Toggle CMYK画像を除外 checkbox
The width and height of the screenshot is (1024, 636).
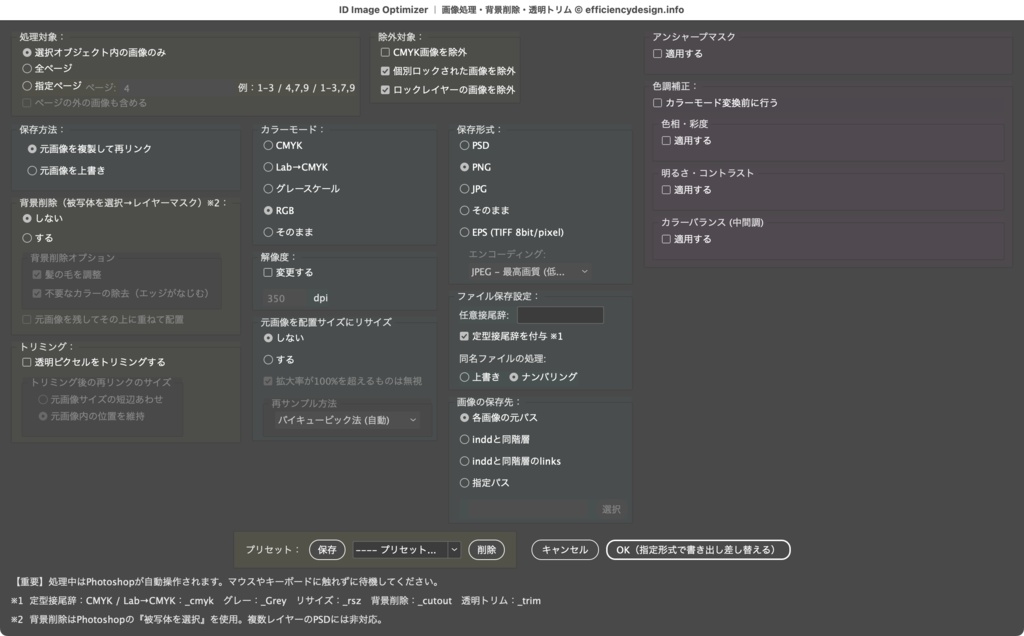coord(423,52)
